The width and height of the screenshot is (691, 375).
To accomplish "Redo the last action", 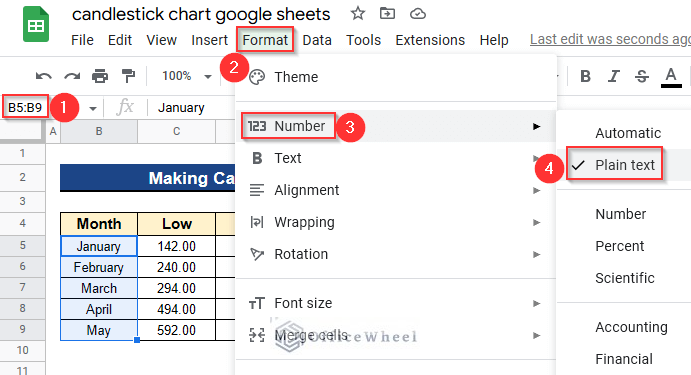I will click(72, 76).
